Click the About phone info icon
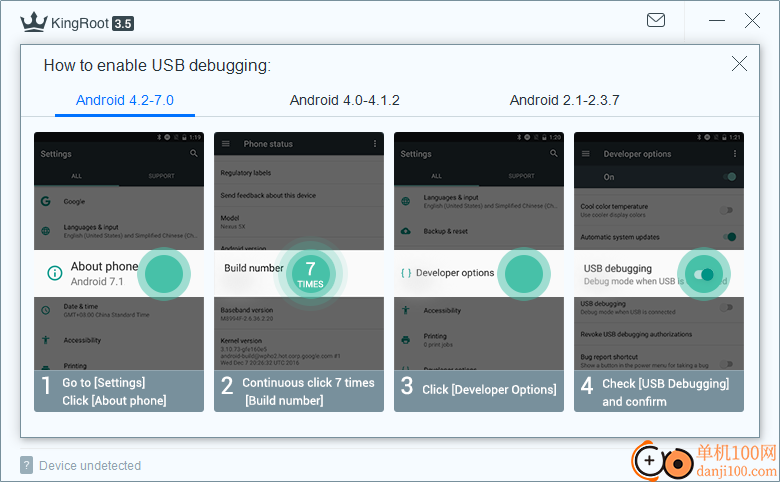 (x=55, y=273)
